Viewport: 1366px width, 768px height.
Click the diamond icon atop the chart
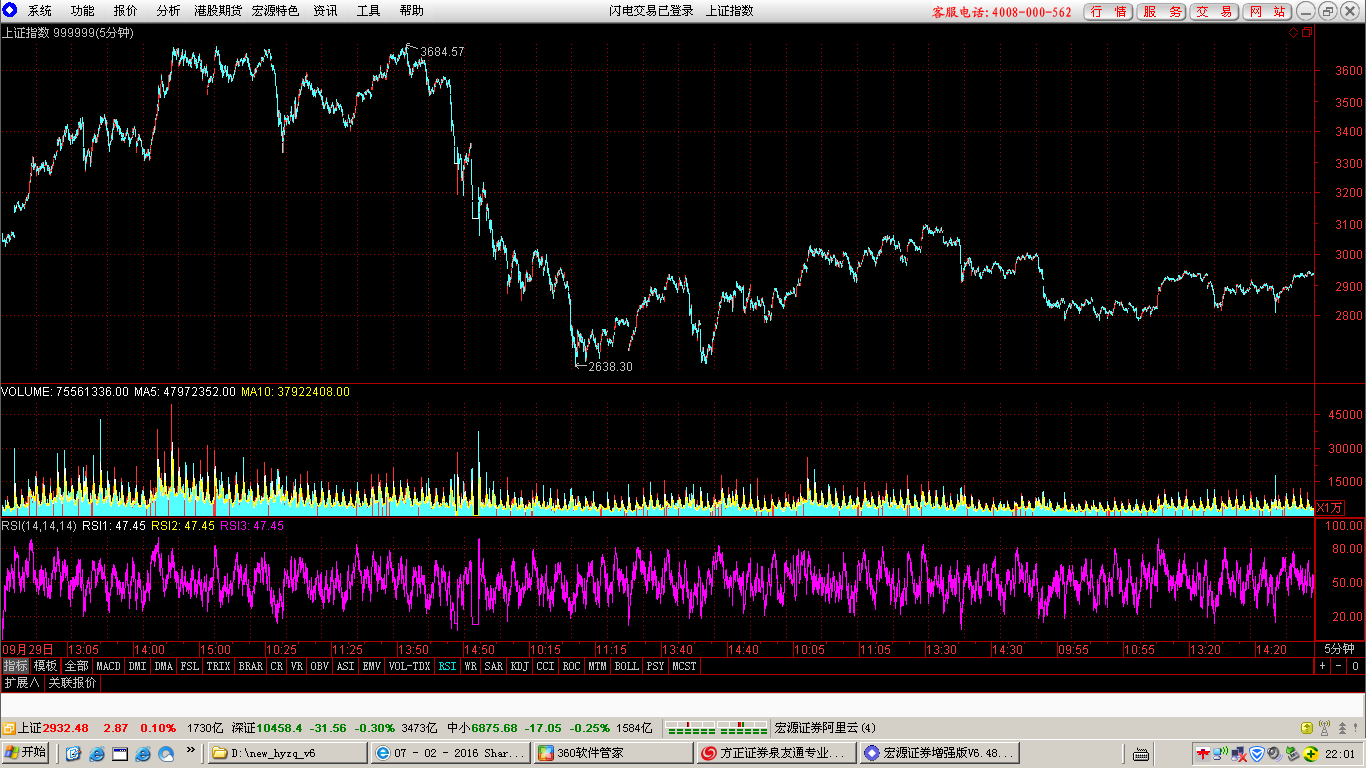tap(1293, 33)
